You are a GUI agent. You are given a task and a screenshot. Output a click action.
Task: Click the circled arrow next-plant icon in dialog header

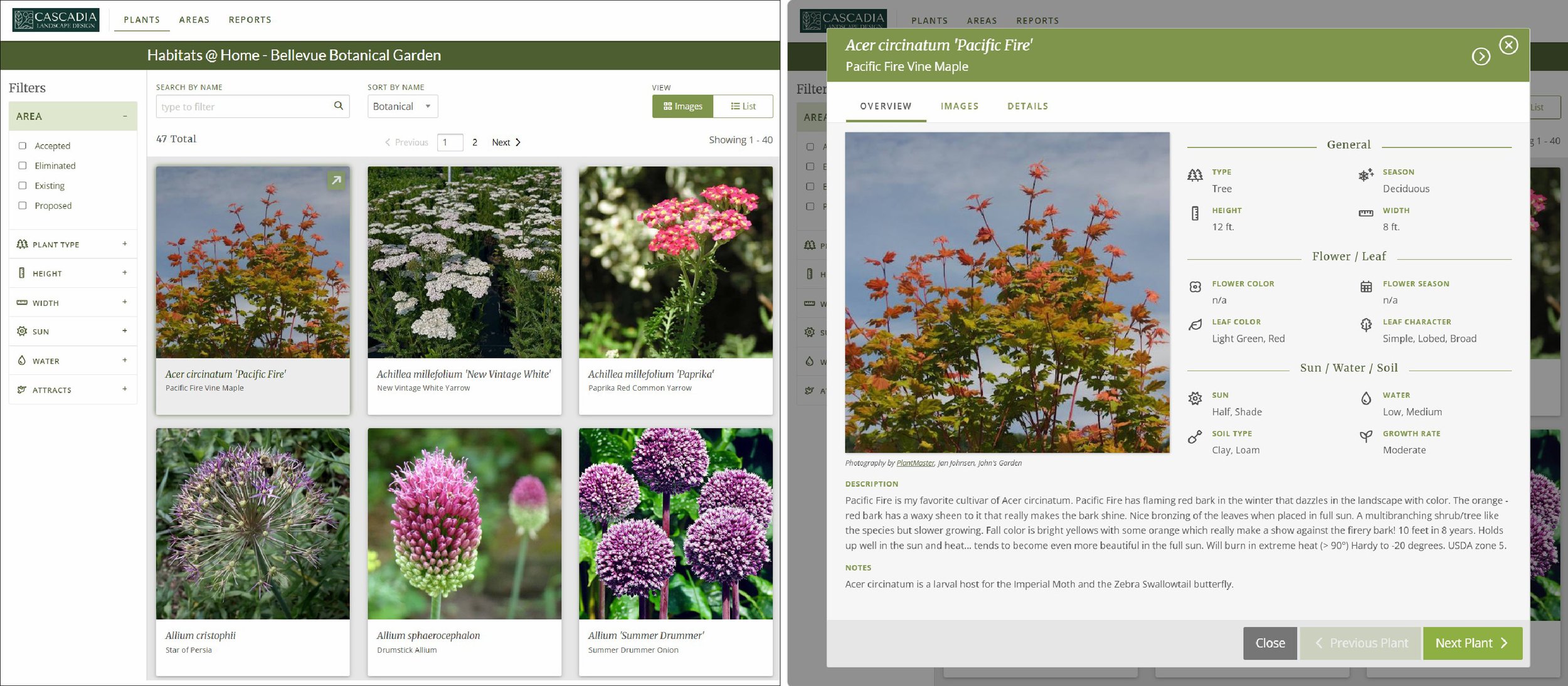pos(1481,56)
